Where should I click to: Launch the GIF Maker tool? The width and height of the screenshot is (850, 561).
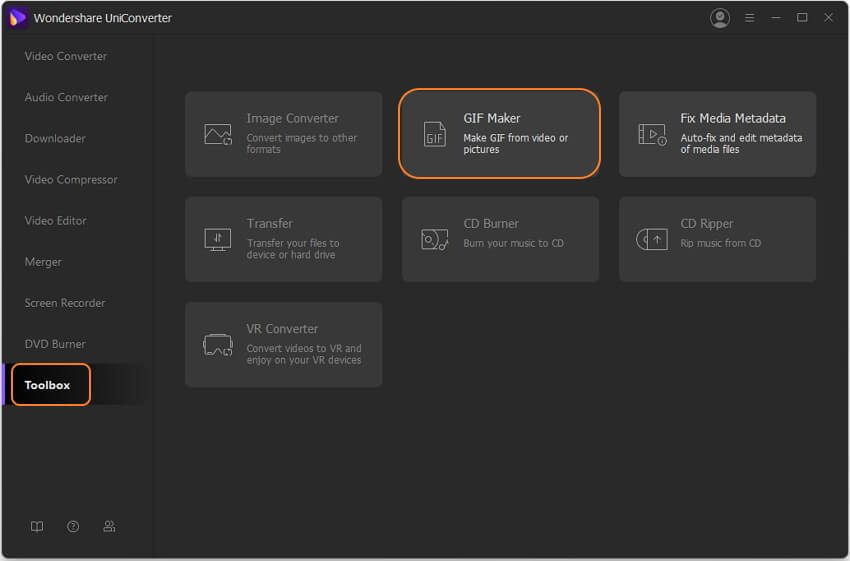click(x=499, y=134)
